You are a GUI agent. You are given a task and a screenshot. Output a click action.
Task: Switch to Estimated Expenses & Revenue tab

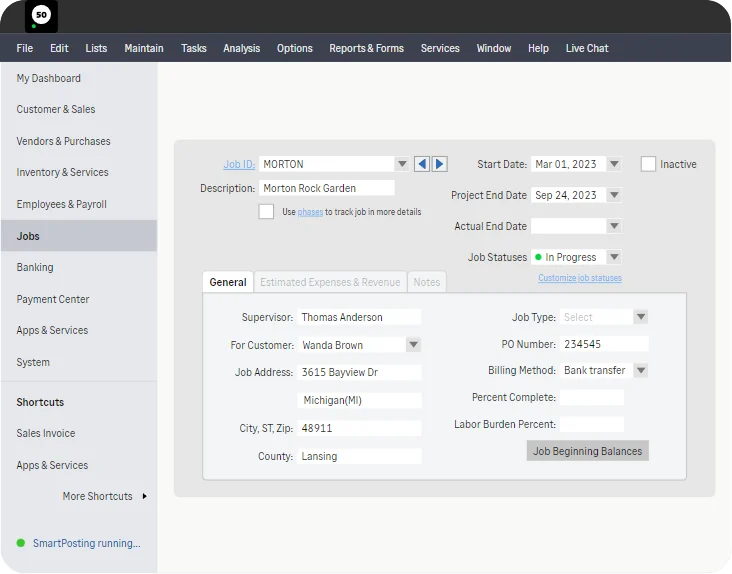coord(330,282)
